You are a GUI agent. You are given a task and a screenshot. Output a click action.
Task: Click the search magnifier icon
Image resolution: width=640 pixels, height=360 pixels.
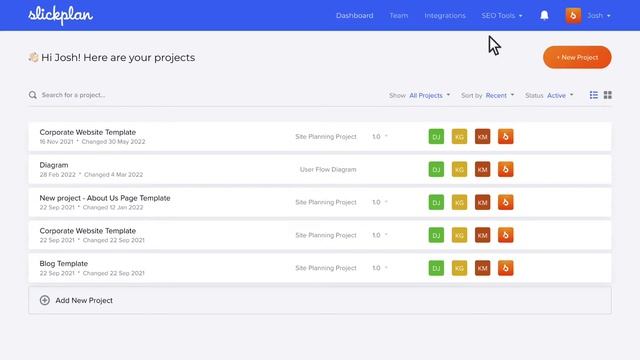pos(33,95)
